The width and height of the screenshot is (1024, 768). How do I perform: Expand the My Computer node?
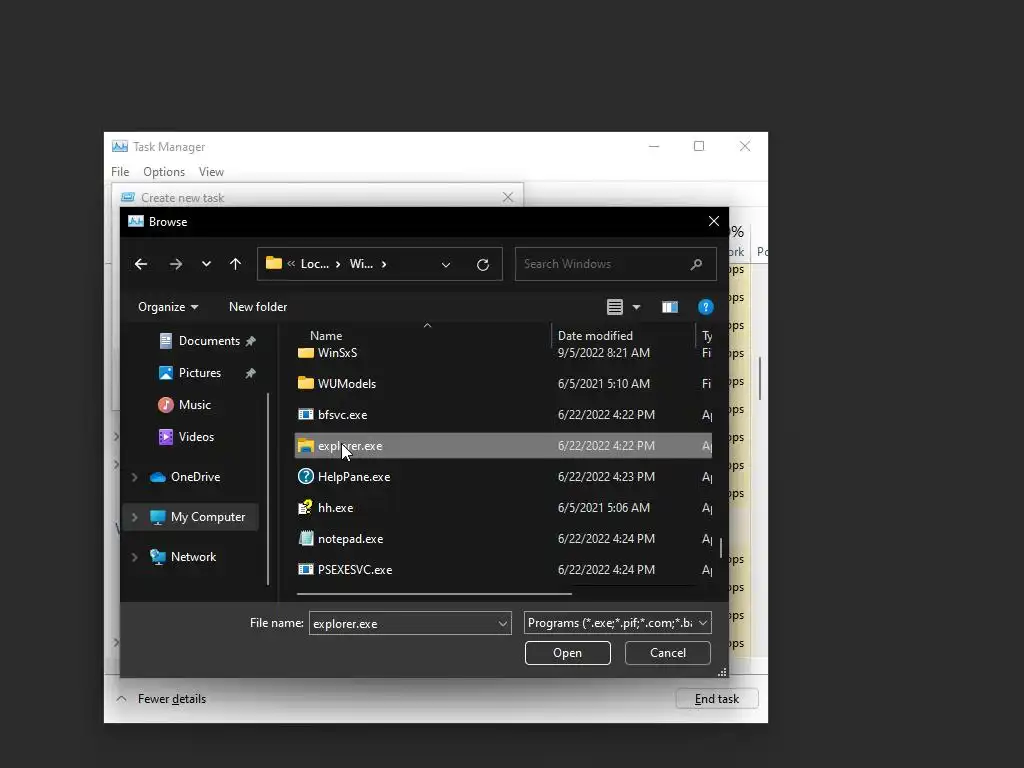click(x=135, y=517)
